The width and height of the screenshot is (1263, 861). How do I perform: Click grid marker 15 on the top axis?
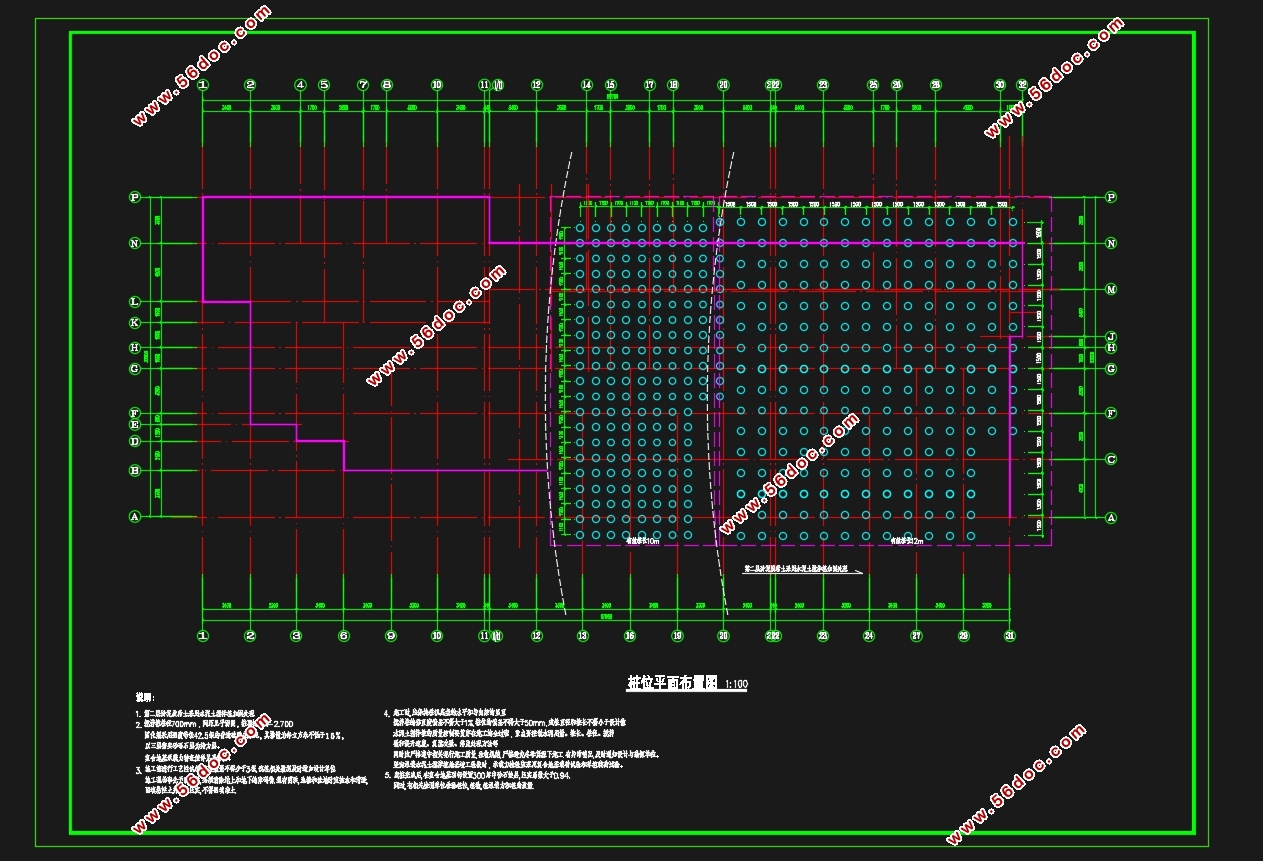610,85
